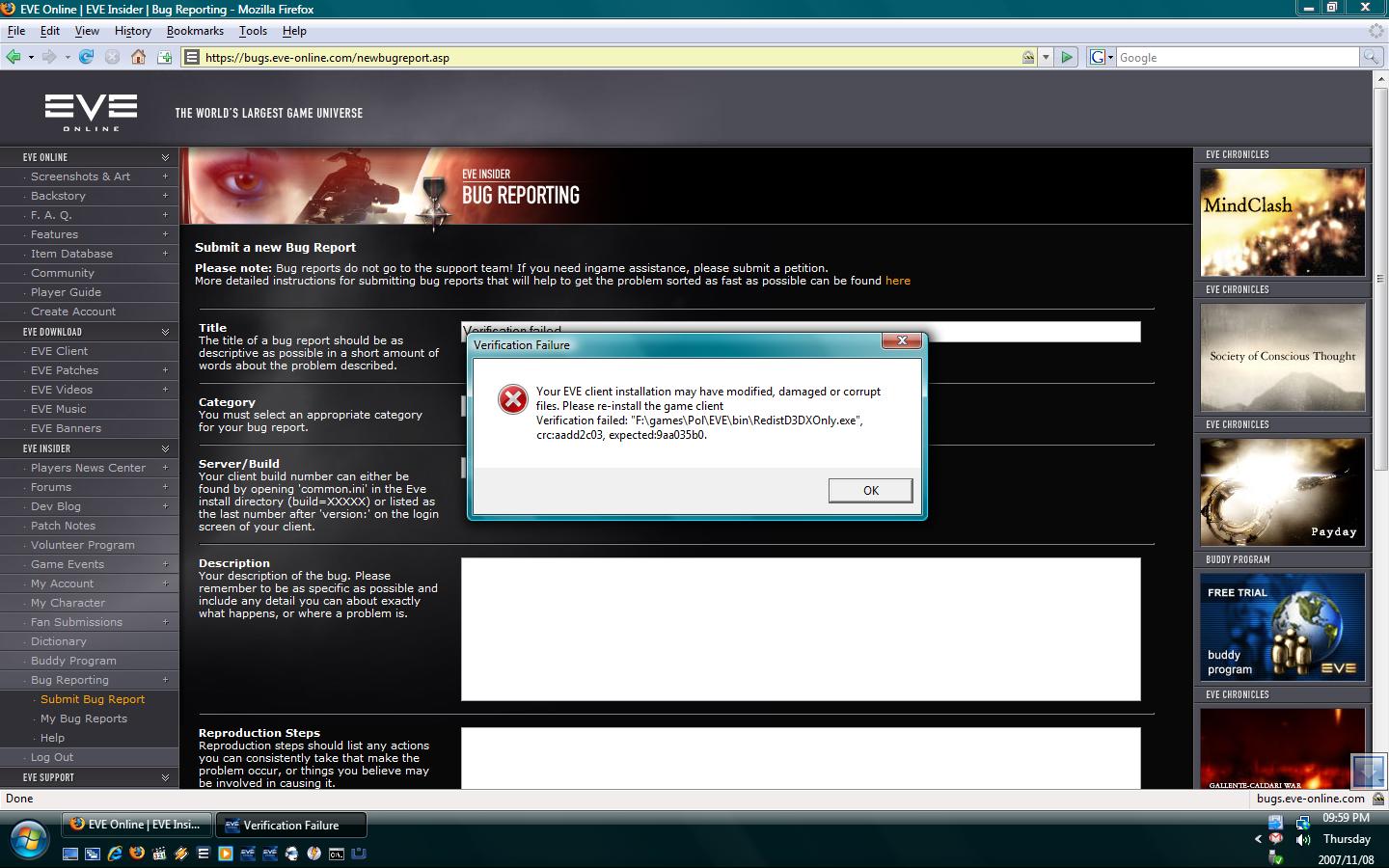Click the padlock icon in the address bar
The image size is (1389, 868).
1028,57
